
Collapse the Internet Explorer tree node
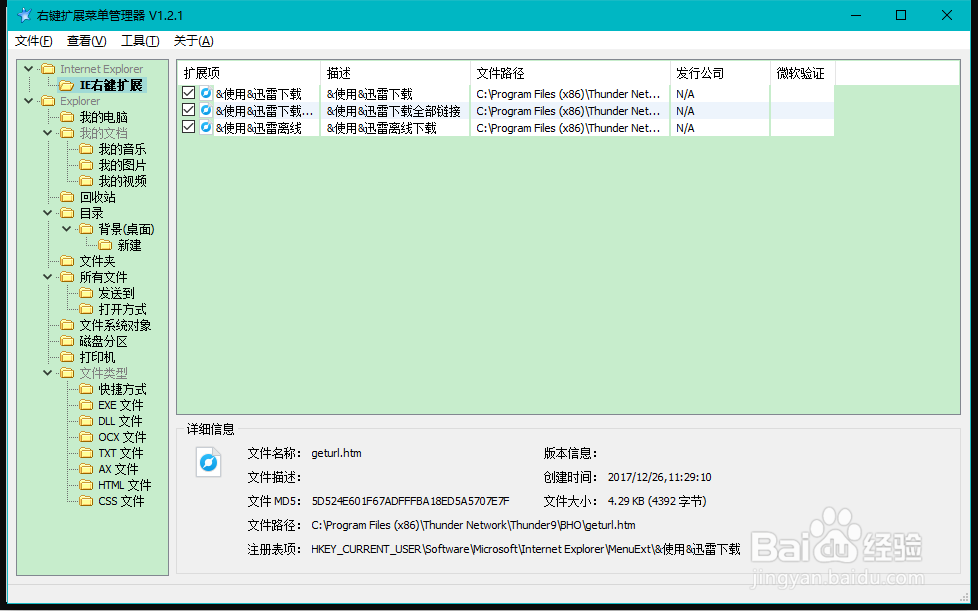[x=29, y=69]
